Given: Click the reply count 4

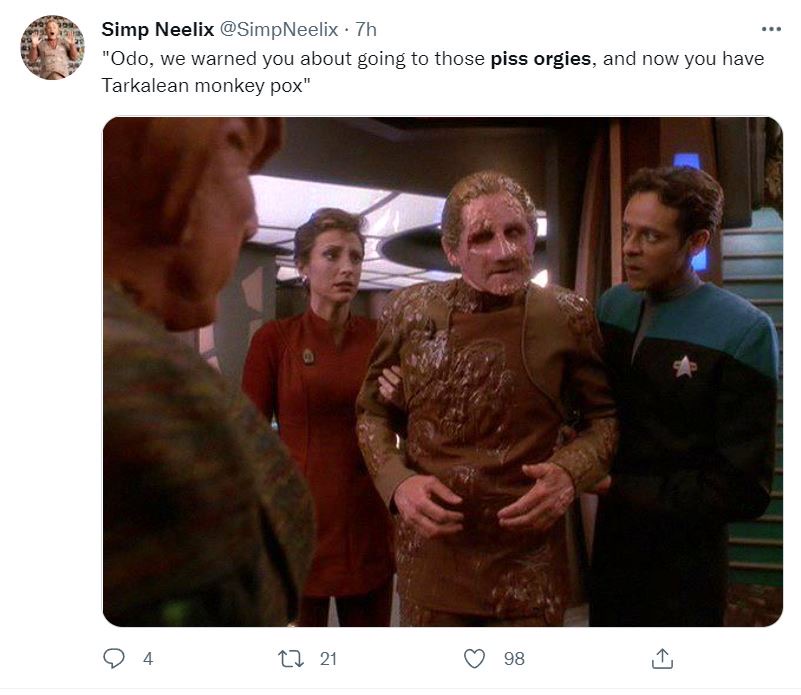Looking at the screenshot, I should (x=148, y=659).
